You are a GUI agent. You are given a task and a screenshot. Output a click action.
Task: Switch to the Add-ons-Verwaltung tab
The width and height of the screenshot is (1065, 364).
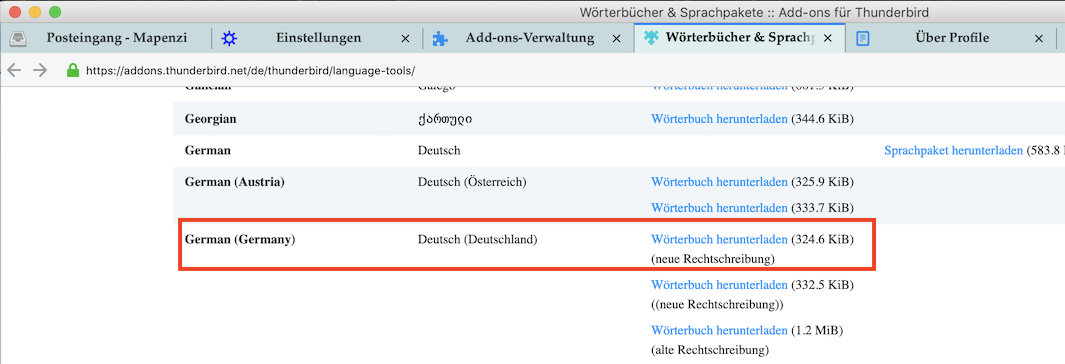tap(529, 38)
